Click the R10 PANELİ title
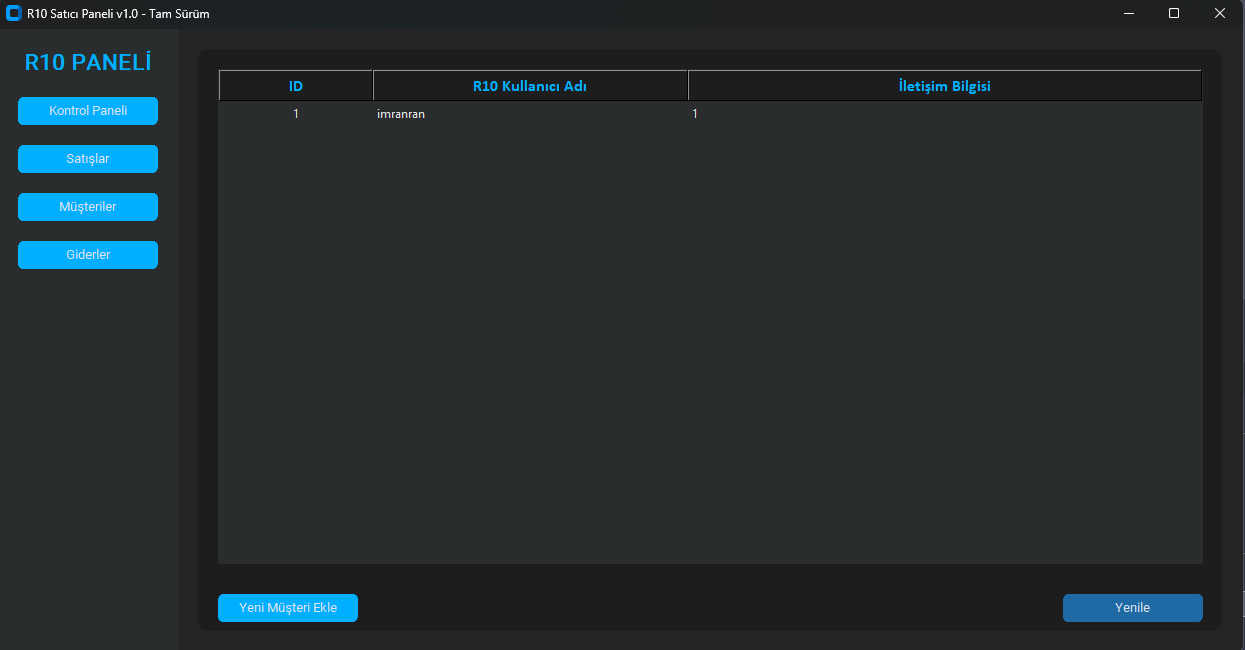This screenshot has width=1245, height=650. point(88,62)
